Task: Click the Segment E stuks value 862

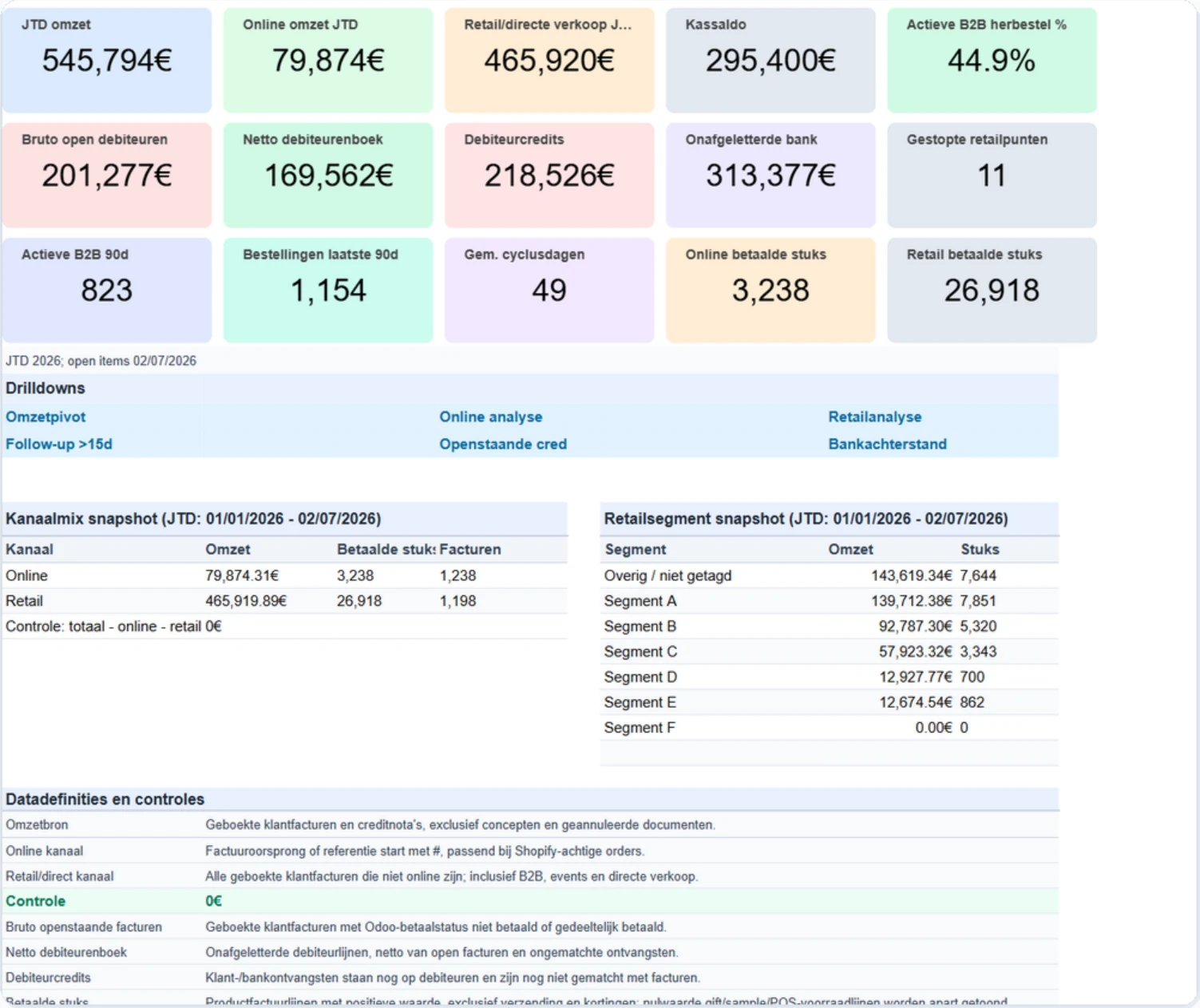Action: pyautogui.click(x=972, y=702)
